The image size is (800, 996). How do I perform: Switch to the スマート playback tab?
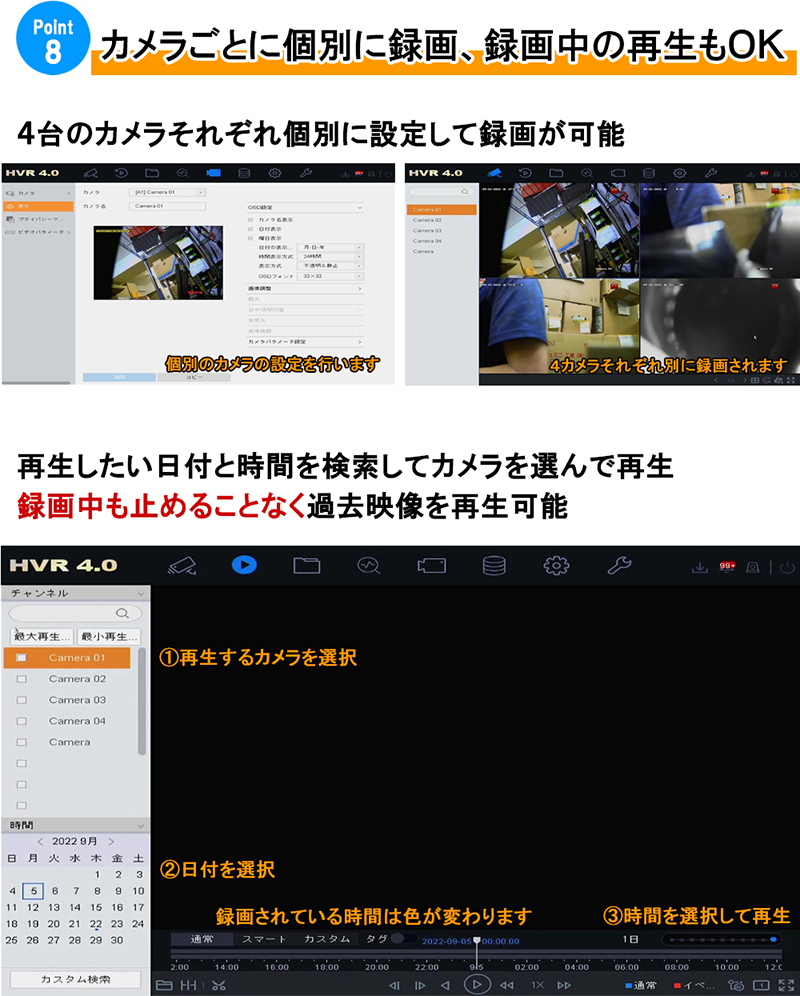[264, 939]
